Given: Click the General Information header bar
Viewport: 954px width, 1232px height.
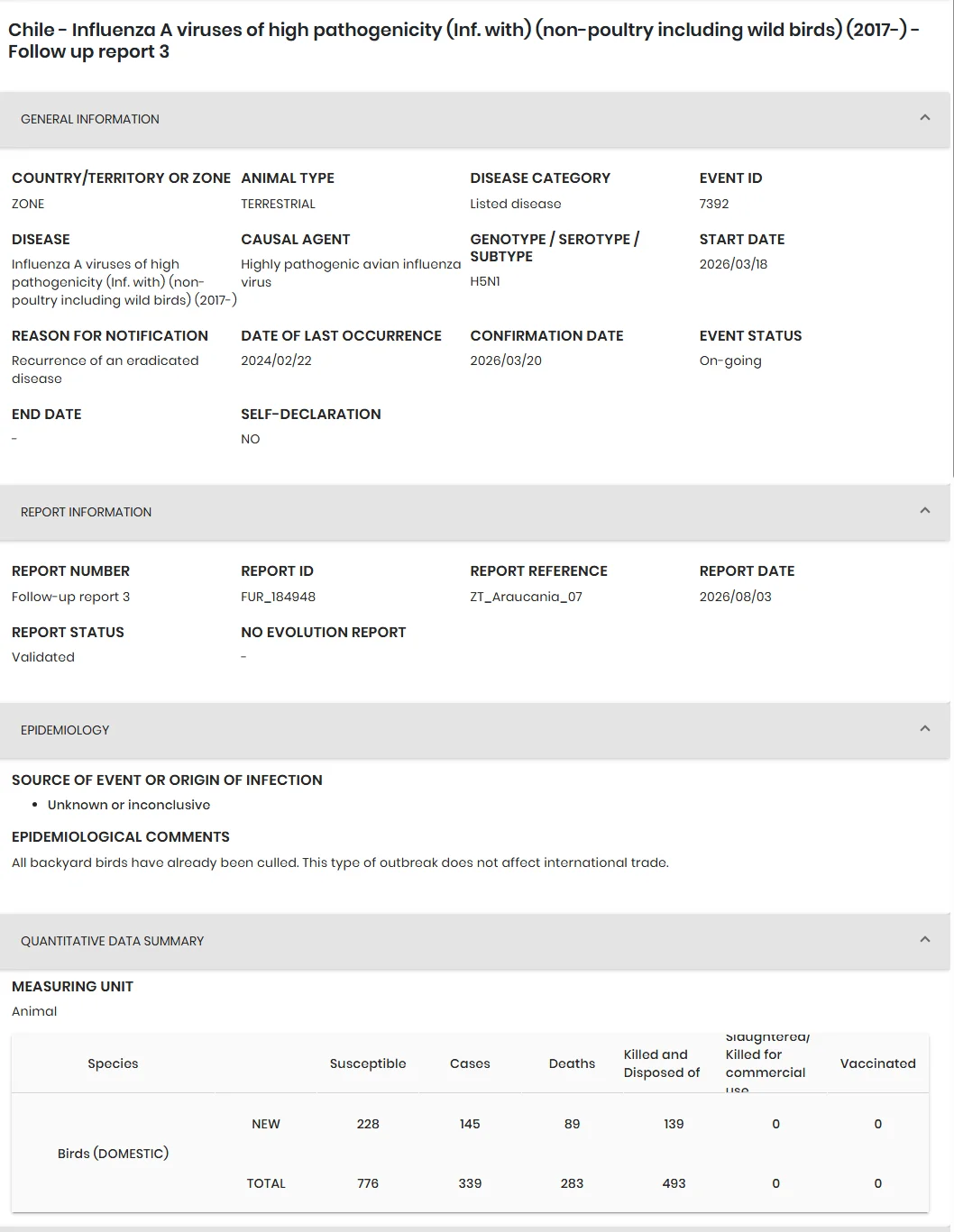Looking at the screenshot, I should 475,119.
